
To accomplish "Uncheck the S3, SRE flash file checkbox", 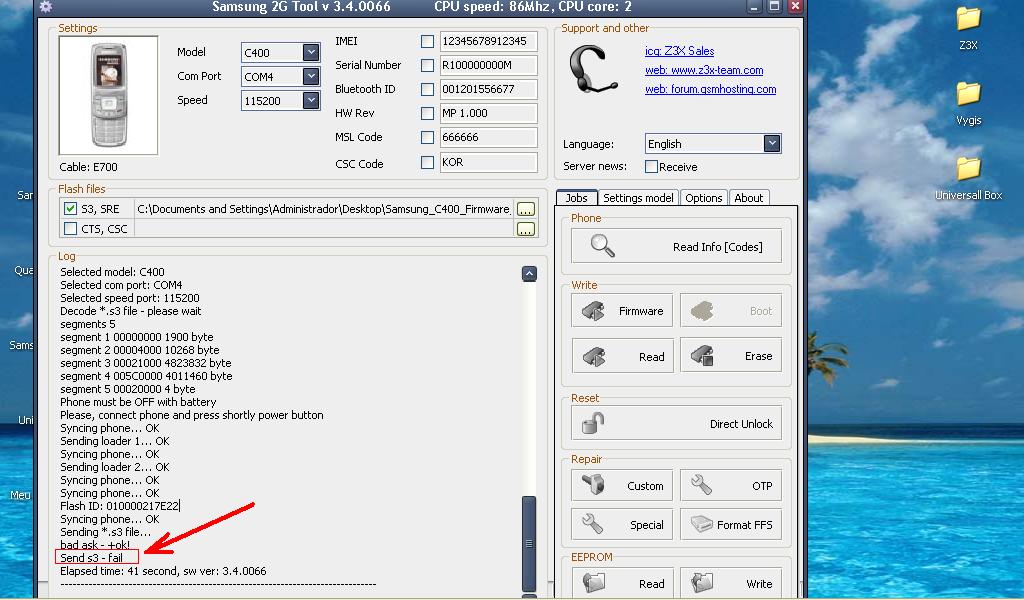I will [x=71, y=209].
